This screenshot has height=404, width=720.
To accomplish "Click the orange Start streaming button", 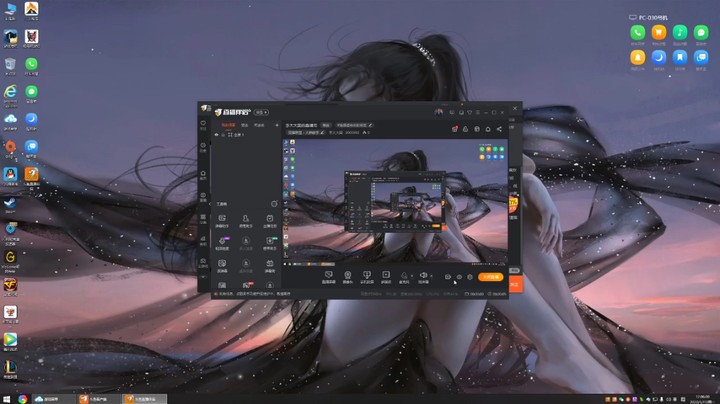I will click(491, 277).
